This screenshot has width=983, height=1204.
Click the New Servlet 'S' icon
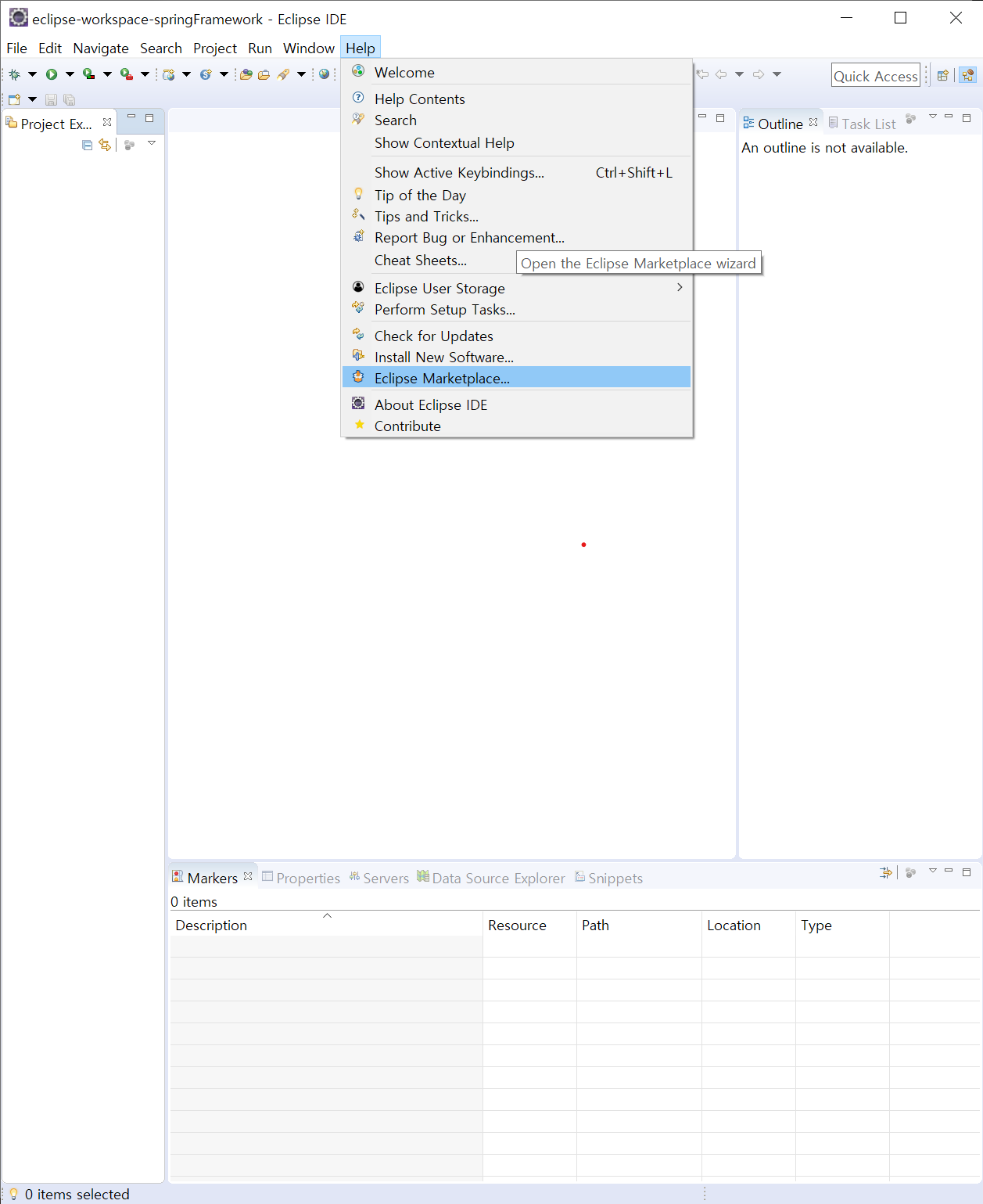[x=206, y=74]
